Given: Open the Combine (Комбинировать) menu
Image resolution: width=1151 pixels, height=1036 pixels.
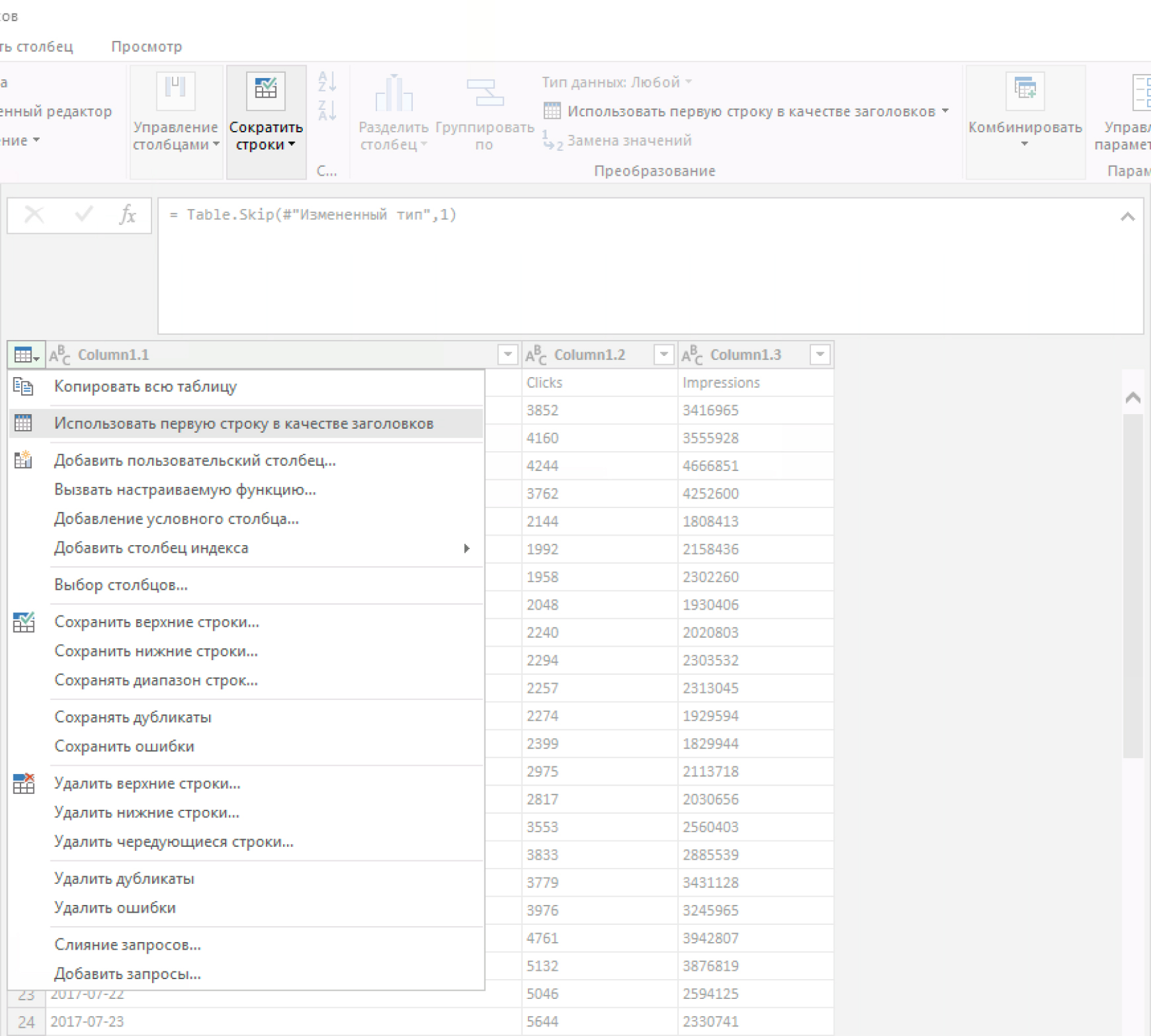Looking at the screenshot, I should point(1025,121).
